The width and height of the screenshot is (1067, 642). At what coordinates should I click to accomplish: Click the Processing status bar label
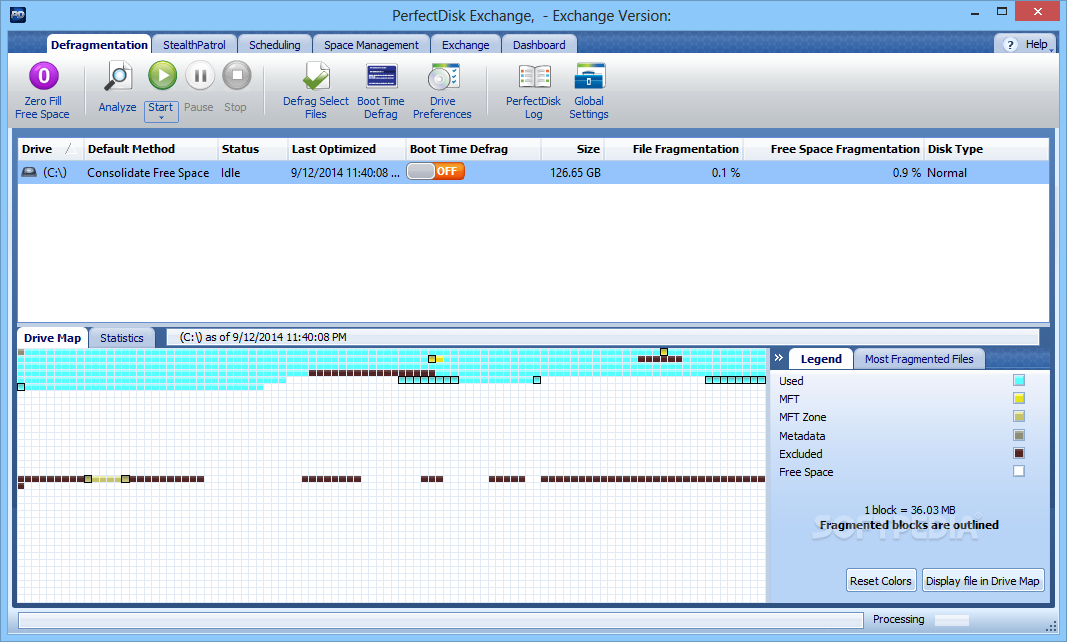(898, 619)
